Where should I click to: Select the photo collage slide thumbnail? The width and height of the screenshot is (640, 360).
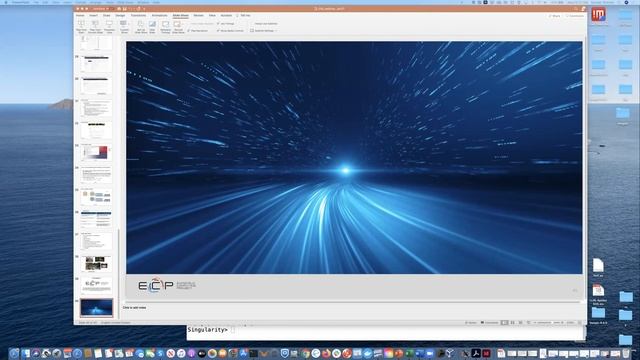(96, 264)
